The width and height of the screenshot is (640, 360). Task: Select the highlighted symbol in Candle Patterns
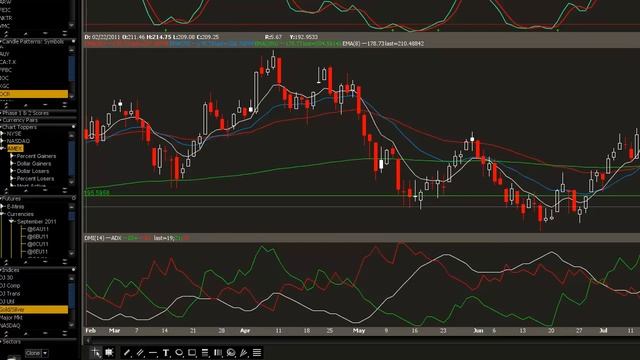click(x=34, y=94)
